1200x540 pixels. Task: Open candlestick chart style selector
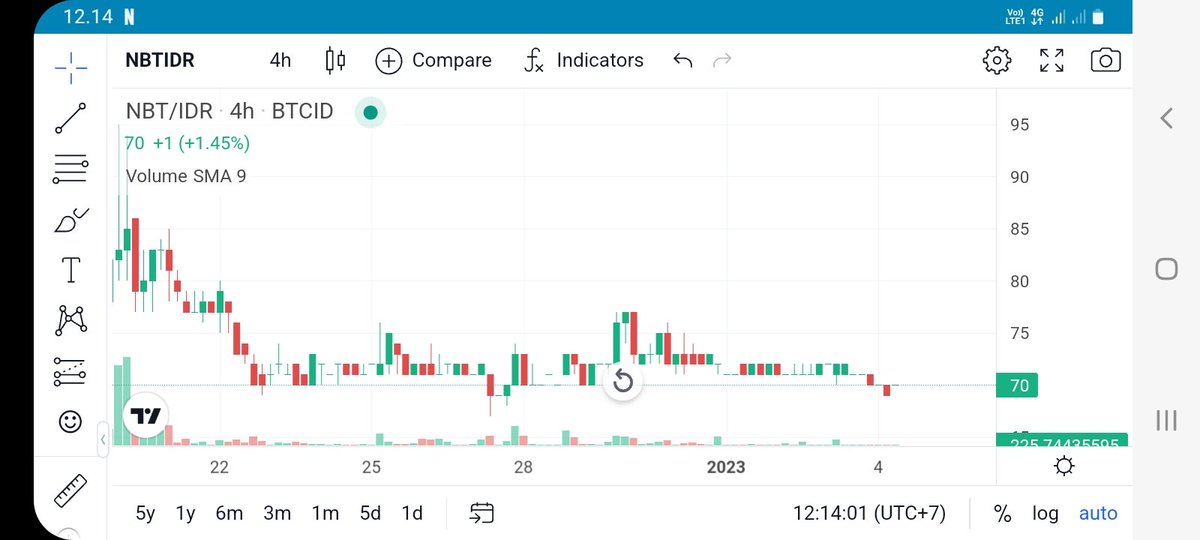point(335,60)
